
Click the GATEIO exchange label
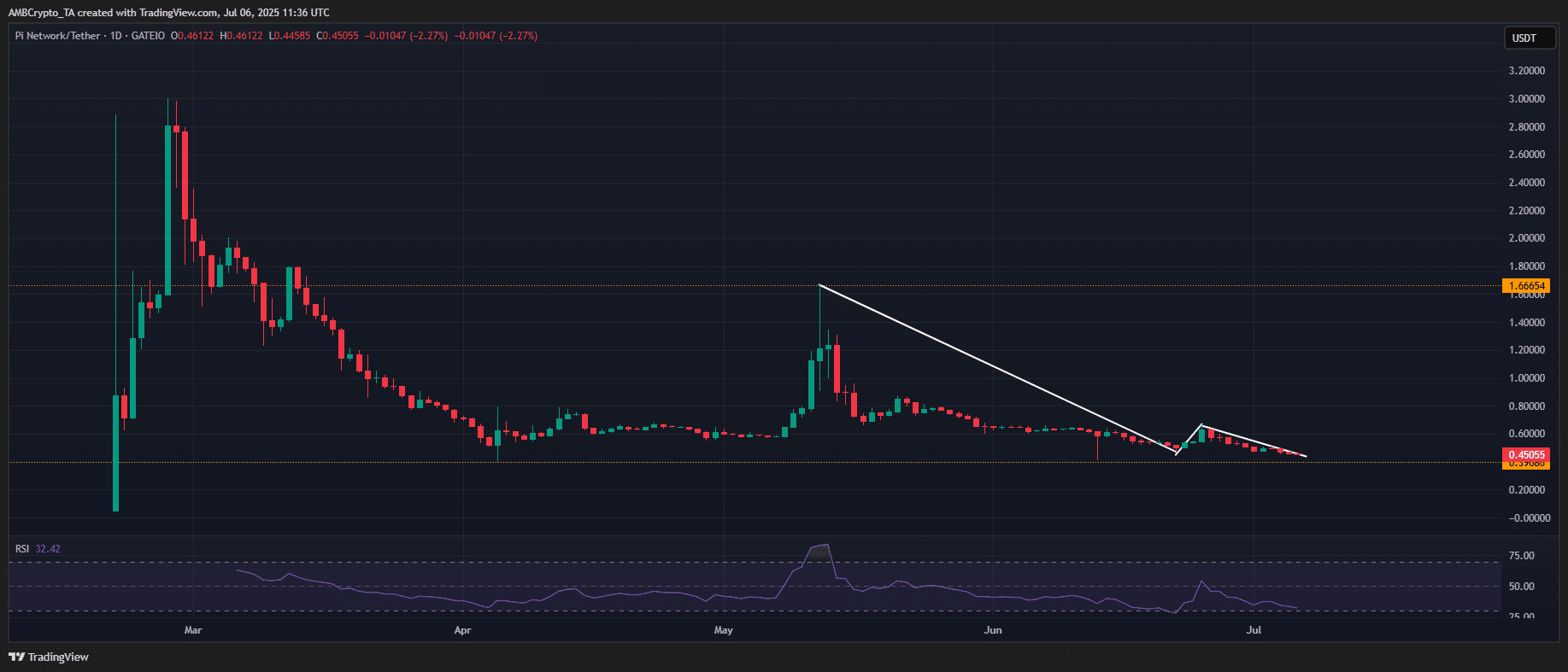pos(148,36)
